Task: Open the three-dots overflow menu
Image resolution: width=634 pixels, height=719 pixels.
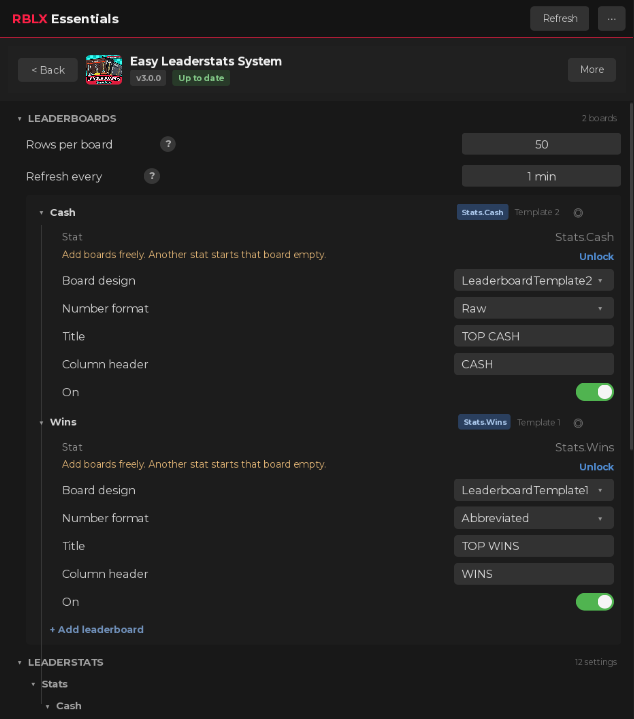Action: [x=612, y=19]
